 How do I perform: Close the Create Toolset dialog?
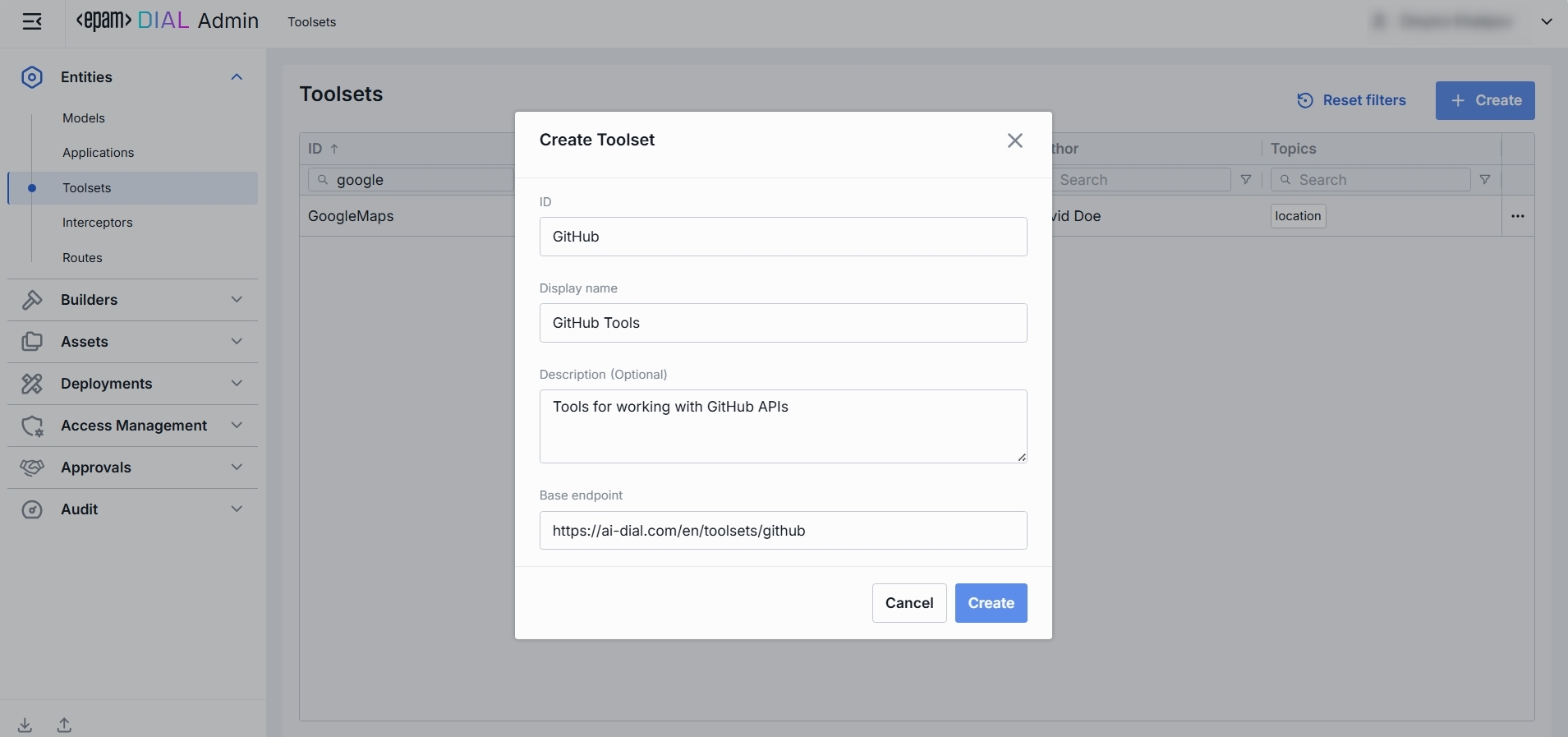1015,140
